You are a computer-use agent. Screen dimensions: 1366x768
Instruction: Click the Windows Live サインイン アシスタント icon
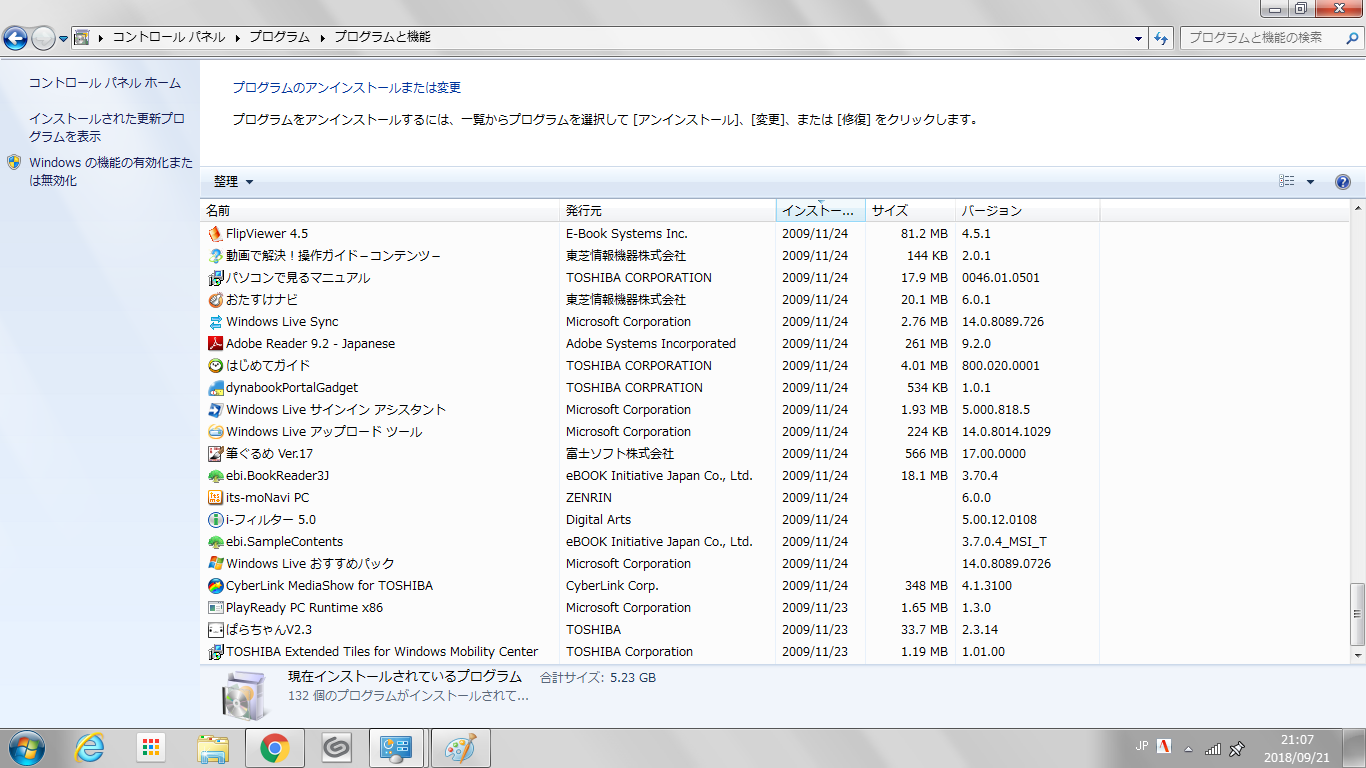pos(215,410)
